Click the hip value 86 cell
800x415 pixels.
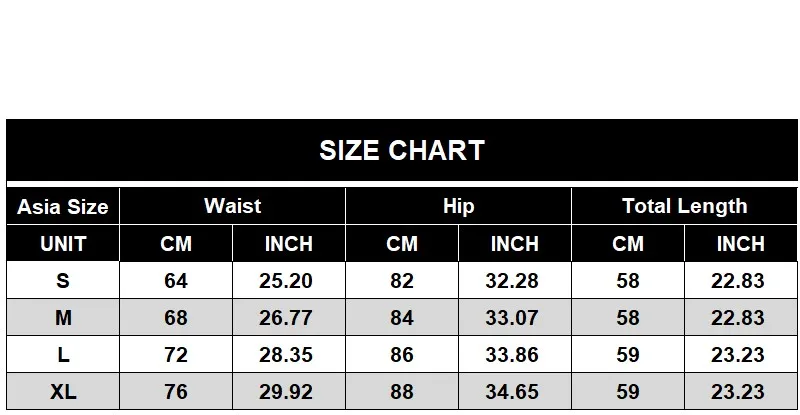click(x=402, y=354)
